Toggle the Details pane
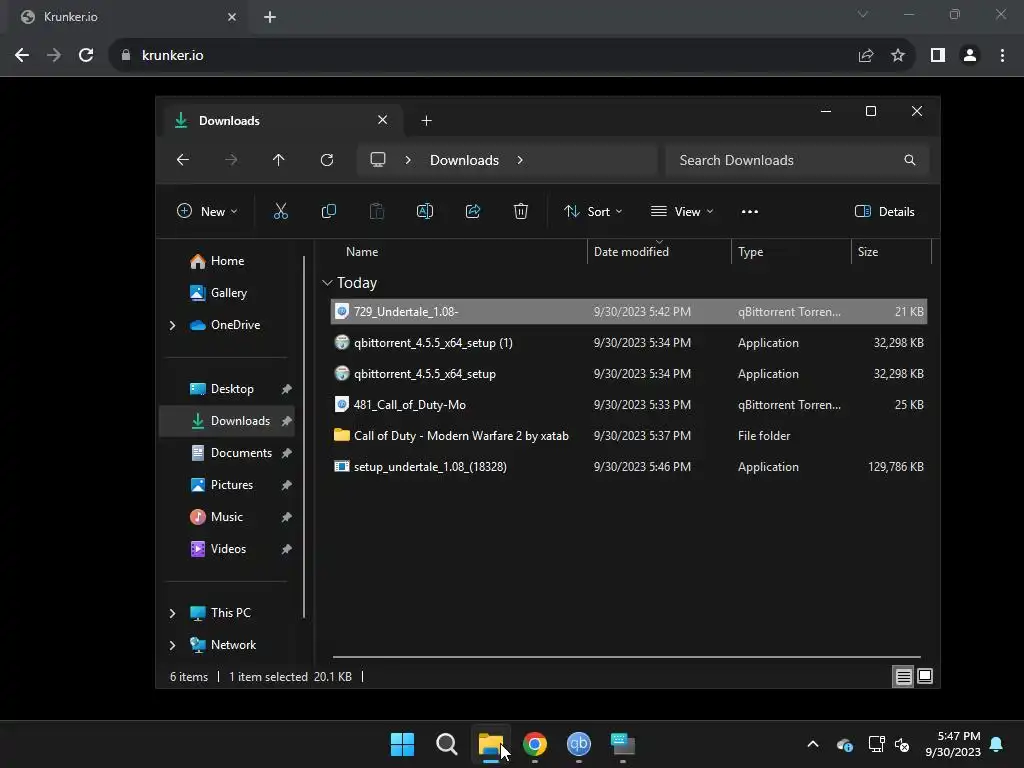The width and height of the screenshot is (1024, 768). [885, 212]
